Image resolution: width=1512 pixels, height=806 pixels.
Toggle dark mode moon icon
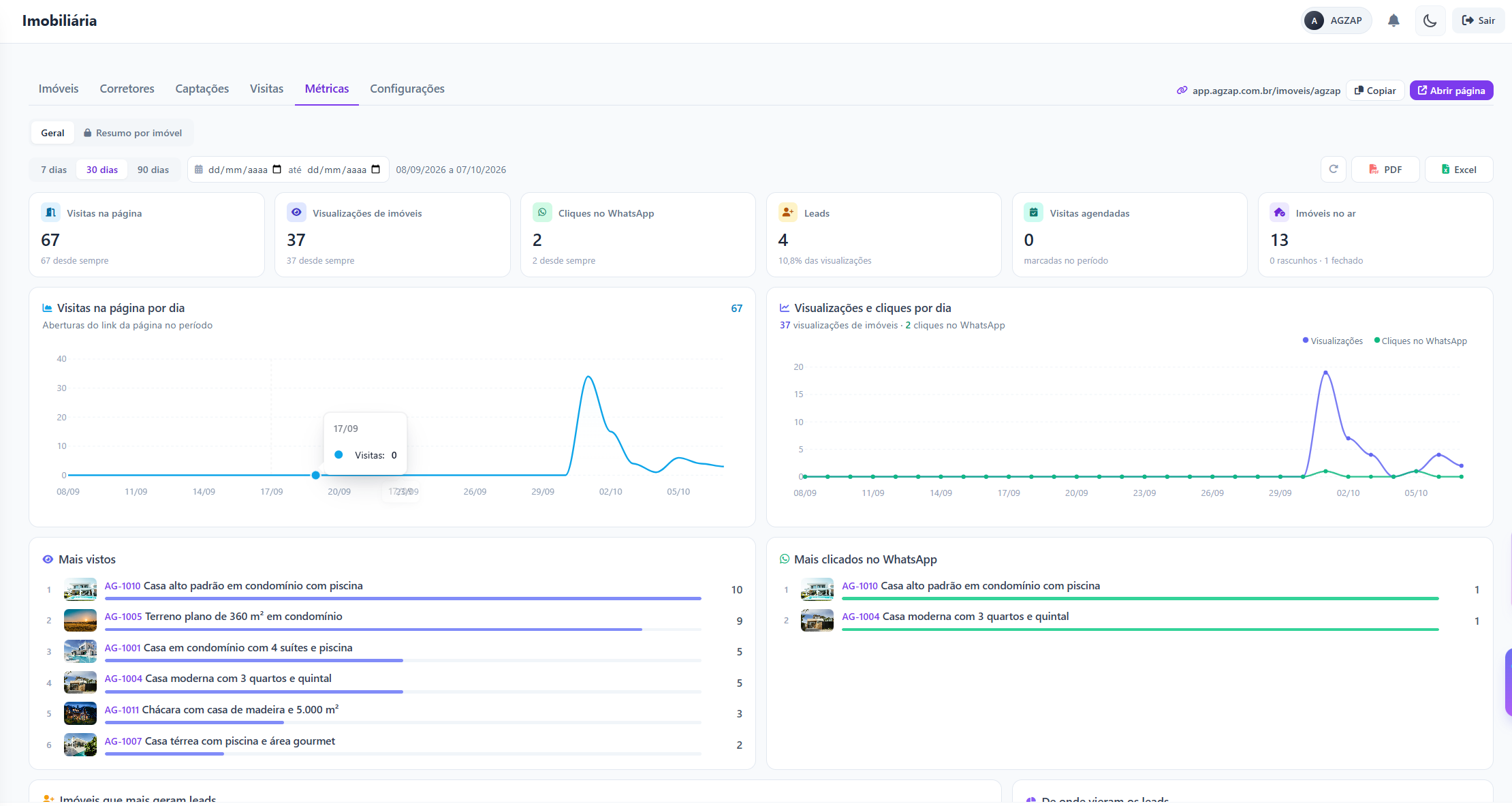pos(1430,20)
